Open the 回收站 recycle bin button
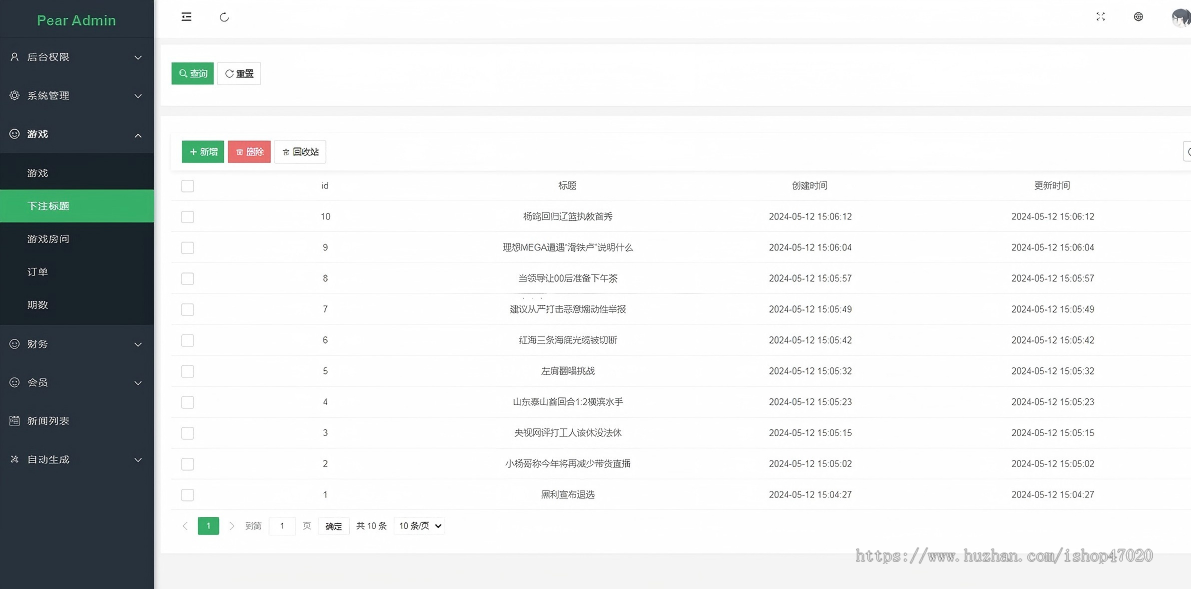The width and height of the screenshot is (1191, 589). [x=300, y=152]
